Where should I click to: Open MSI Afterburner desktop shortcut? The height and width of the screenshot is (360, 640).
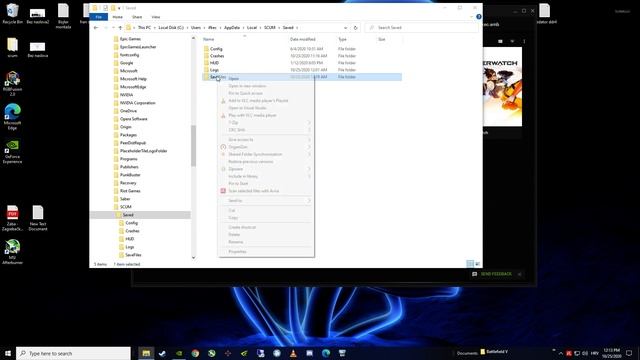point(12,251)
